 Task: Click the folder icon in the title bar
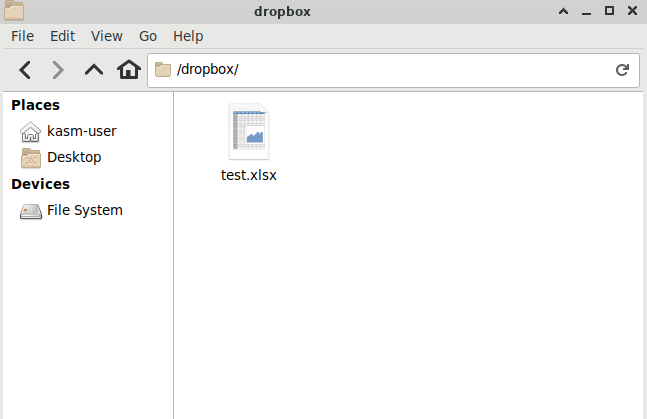click(x=14, y=11)
